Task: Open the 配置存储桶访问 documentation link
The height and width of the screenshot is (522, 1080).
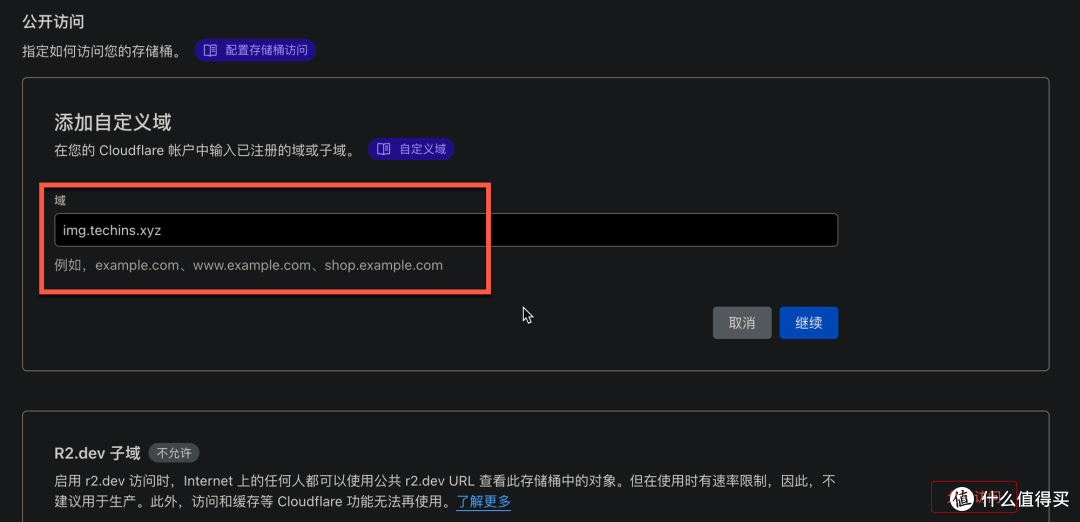Action: 255,50
